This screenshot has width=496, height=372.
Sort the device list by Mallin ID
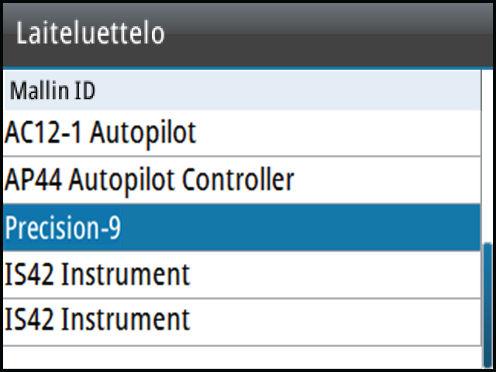pos(242,90)
